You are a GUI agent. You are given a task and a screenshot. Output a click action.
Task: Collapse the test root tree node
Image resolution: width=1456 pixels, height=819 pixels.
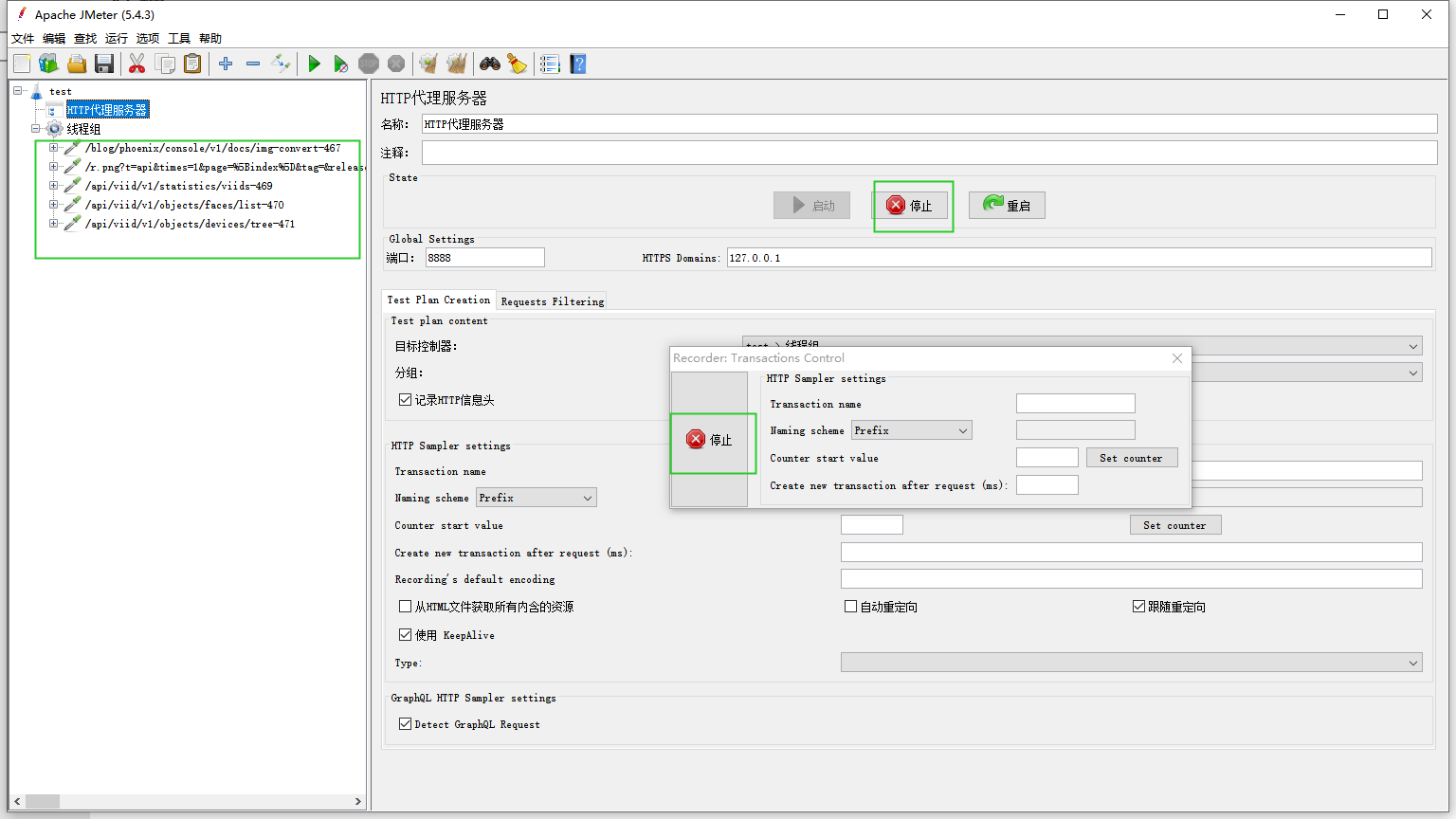coord(17,91)
